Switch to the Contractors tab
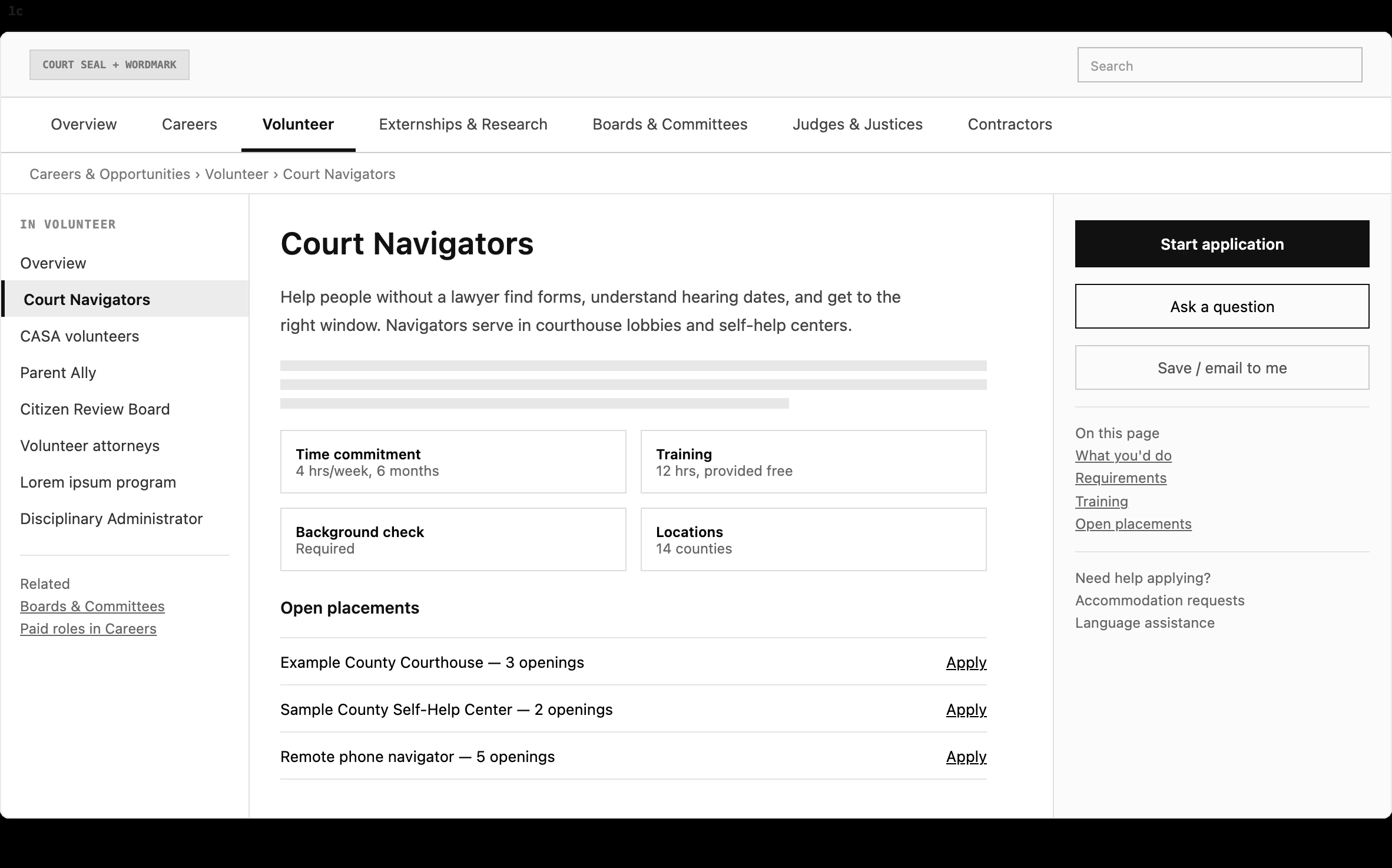 pyautogui.click(x=1010, y=124)
